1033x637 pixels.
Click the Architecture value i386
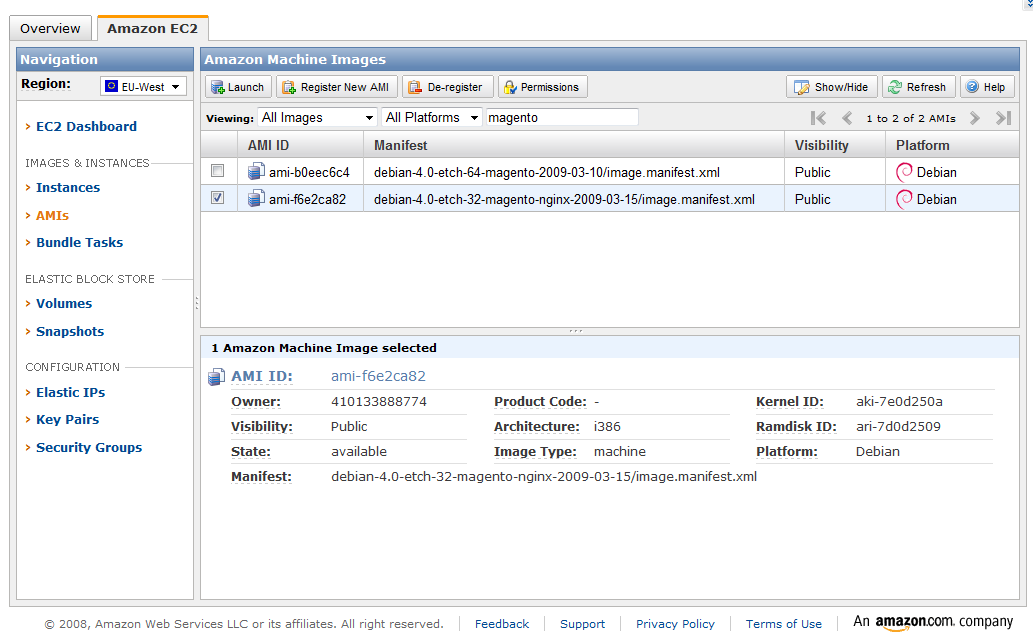click(607, 427)
